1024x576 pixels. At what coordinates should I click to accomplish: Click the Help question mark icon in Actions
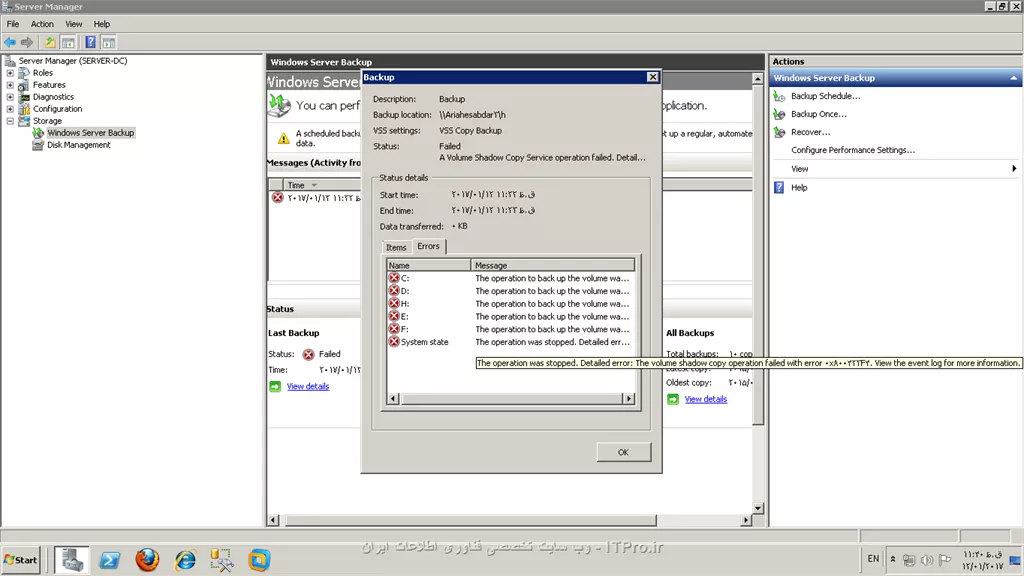tap(779, 187)
